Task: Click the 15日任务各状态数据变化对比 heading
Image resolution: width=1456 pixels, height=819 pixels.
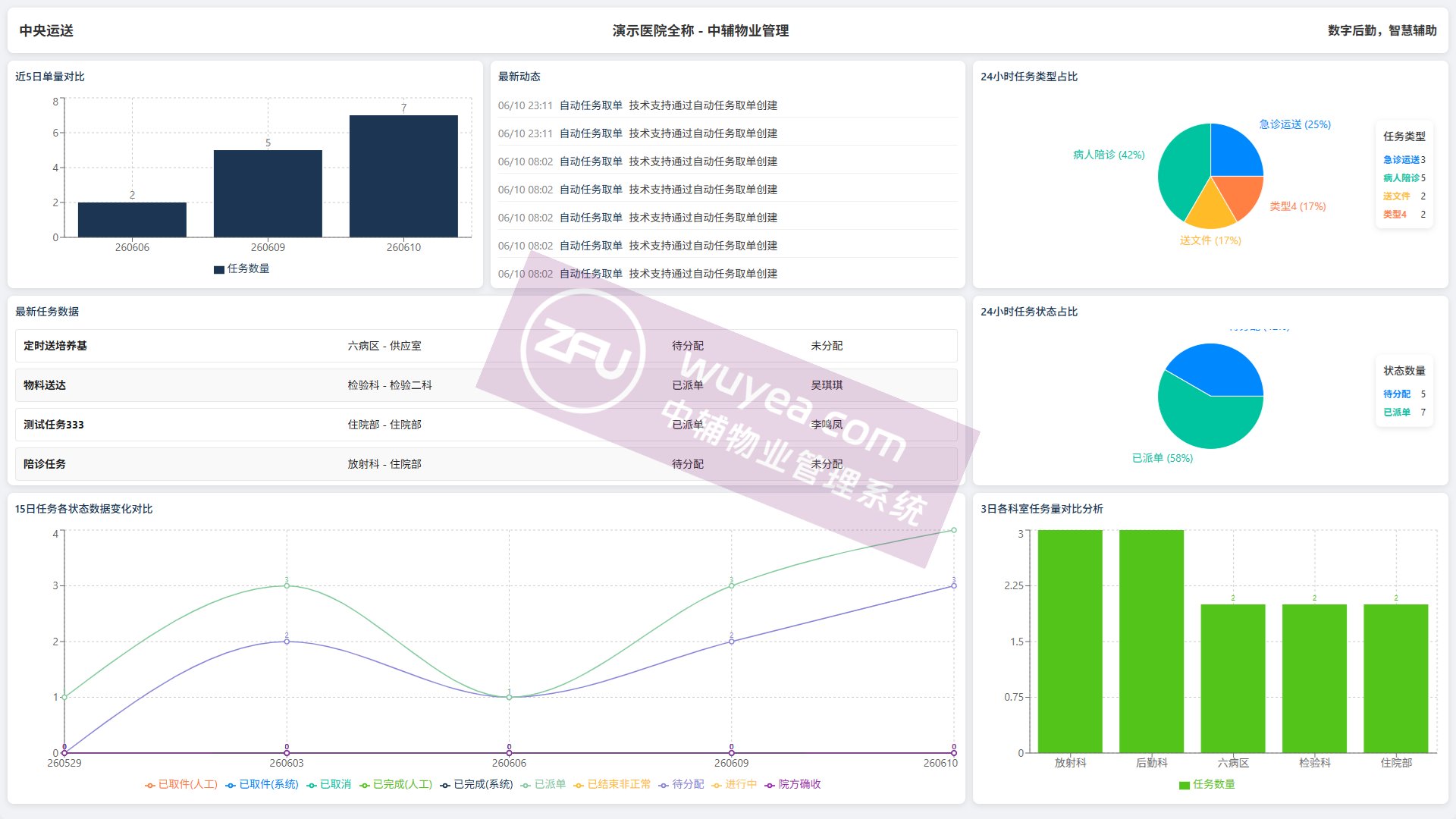Action: [83, 509]
